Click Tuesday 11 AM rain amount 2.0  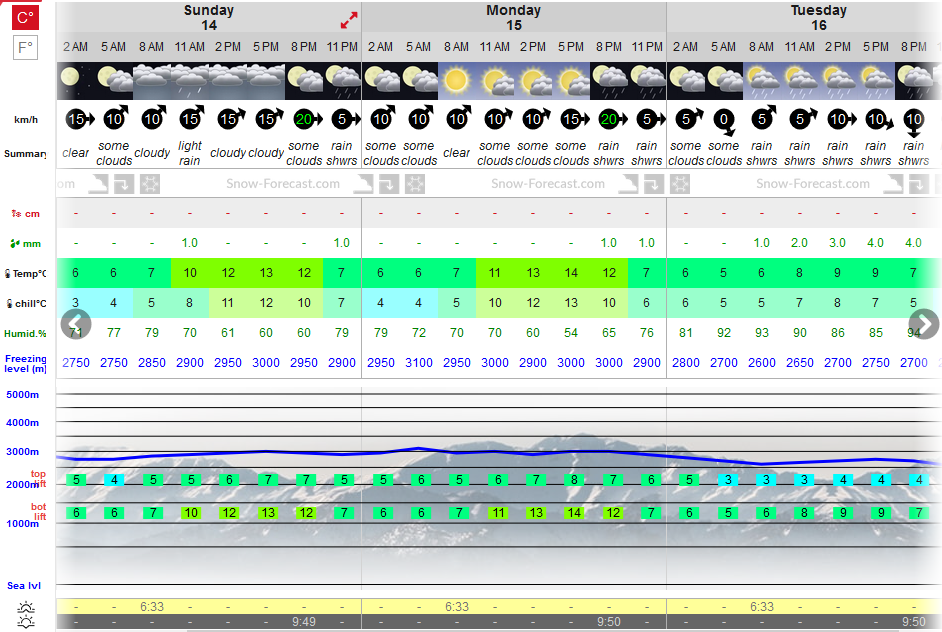(799, 243)
